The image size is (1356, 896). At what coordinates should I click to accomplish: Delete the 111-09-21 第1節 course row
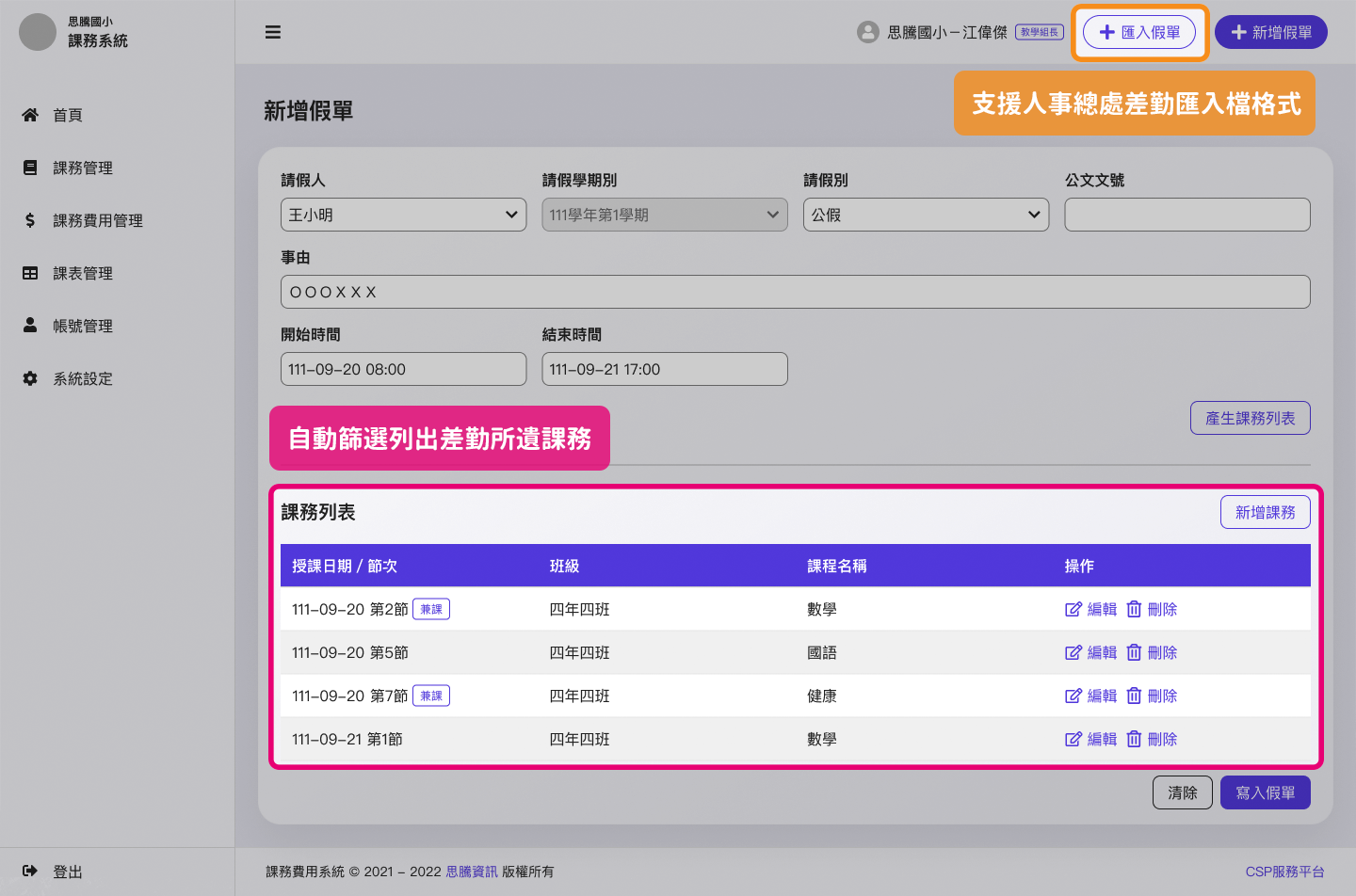pos(1152,740)
